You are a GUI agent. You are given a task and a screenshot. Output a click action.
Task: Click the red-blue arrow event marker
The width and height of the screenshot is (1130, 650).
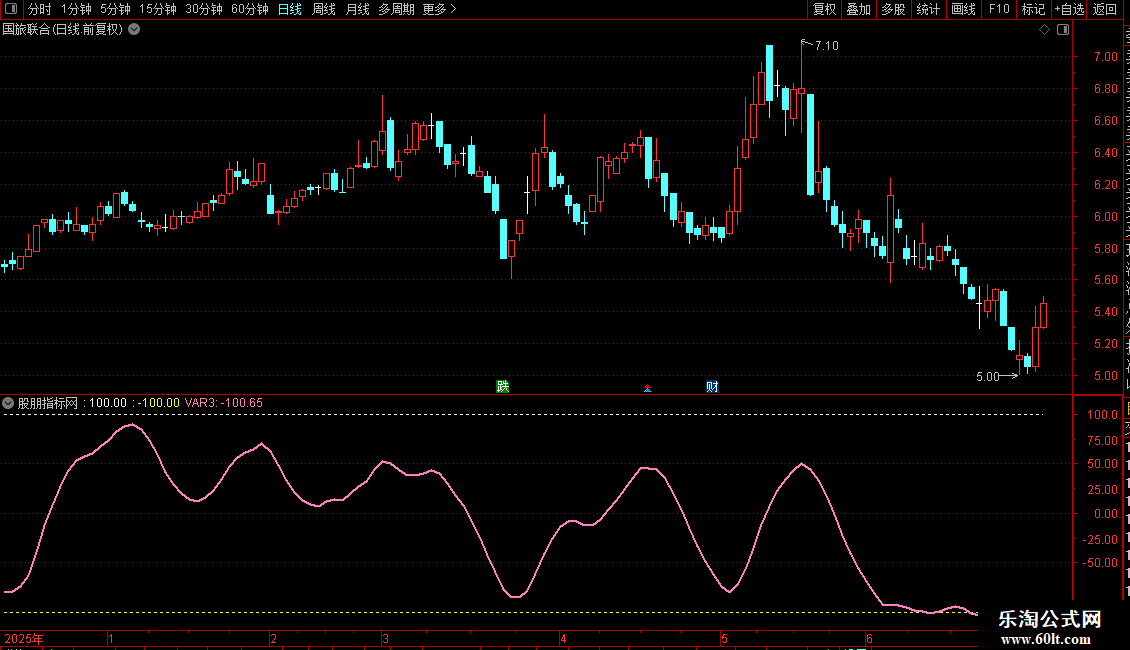click(647, 388)
